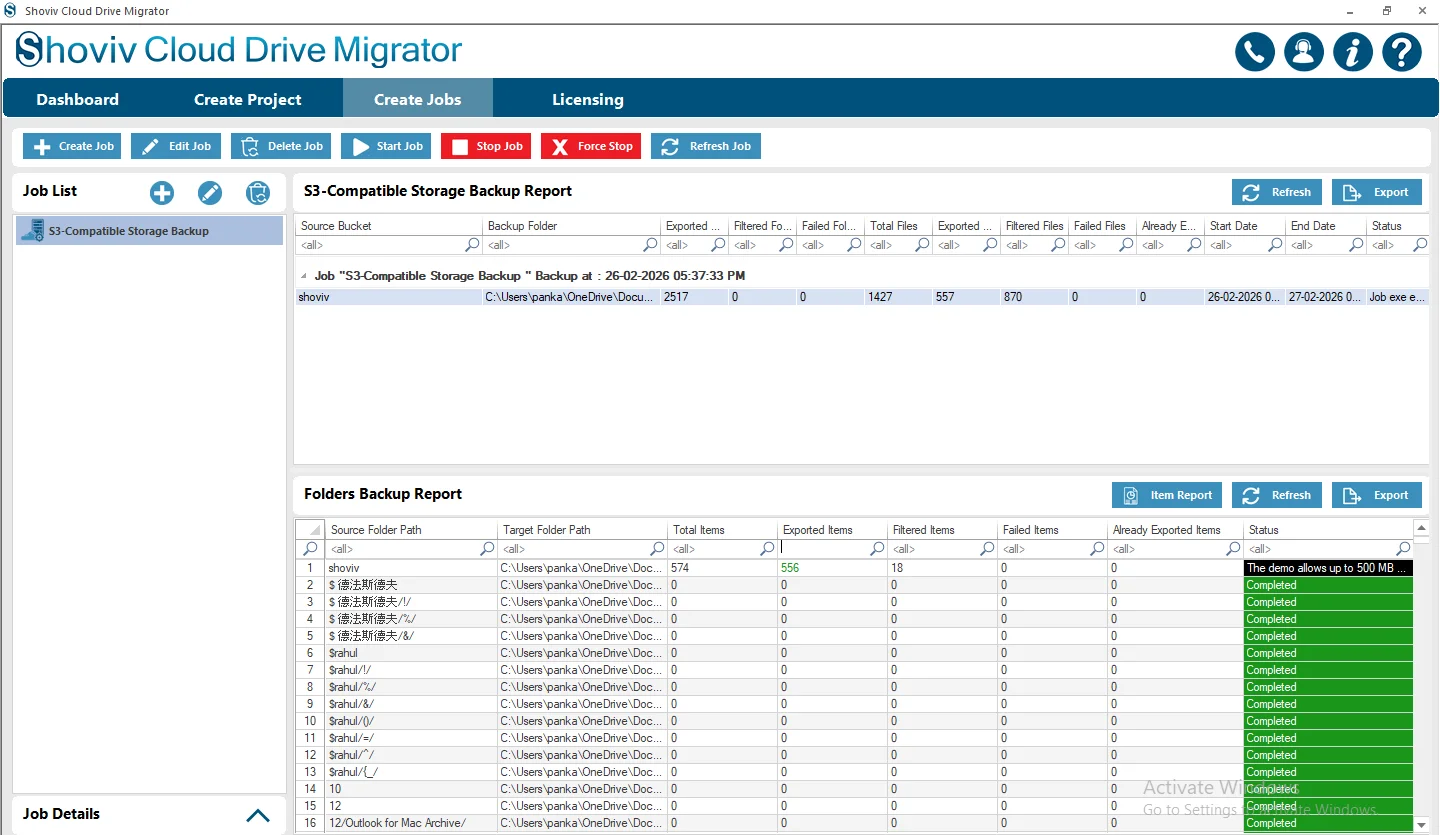Export the Folders Backup Report
Viewport: 1440px width, 835px height.
tap(1377, 495)
